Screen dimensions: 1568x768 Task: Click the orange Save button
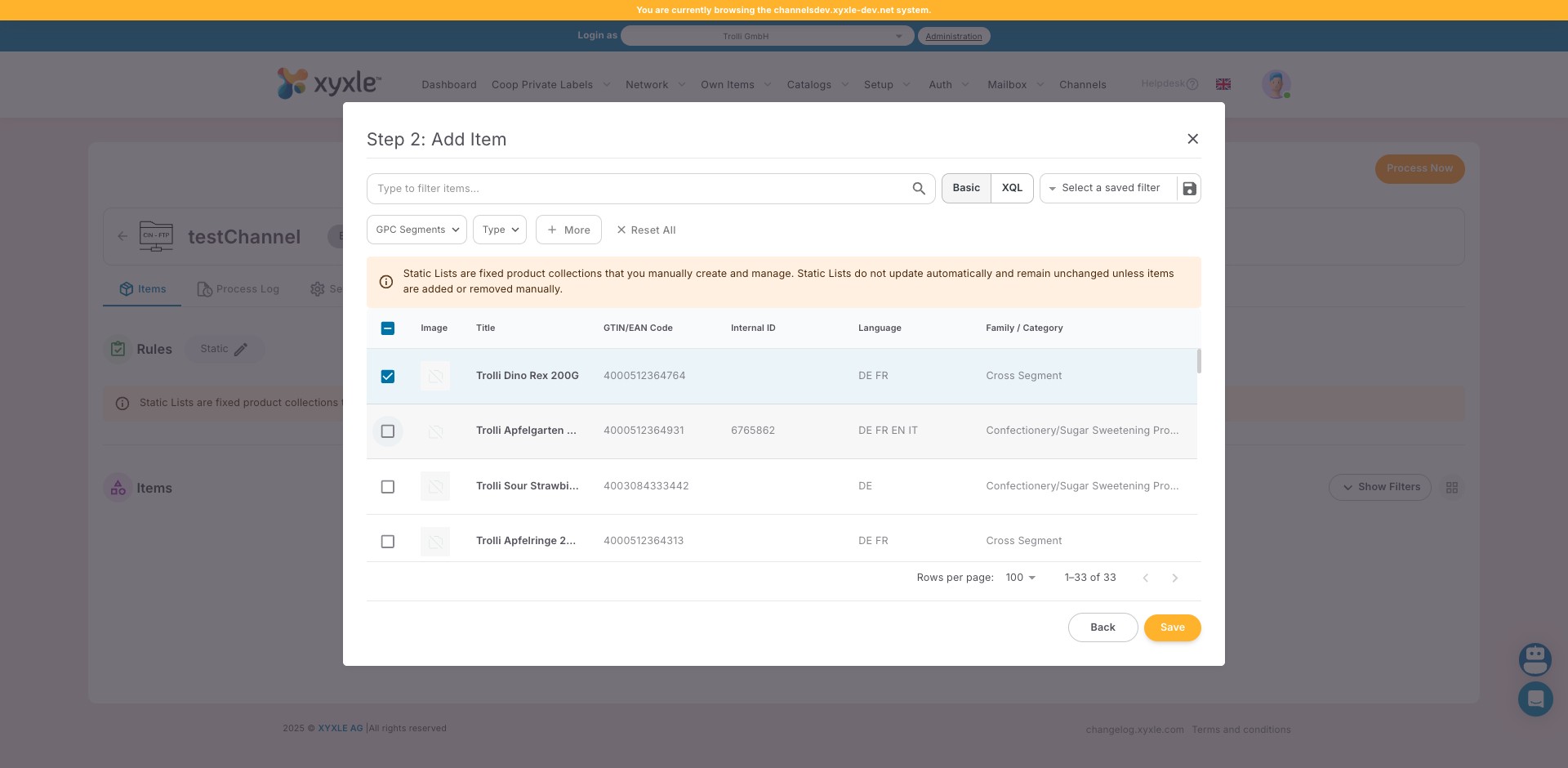pyautogui.click(x=1172, y=627)
